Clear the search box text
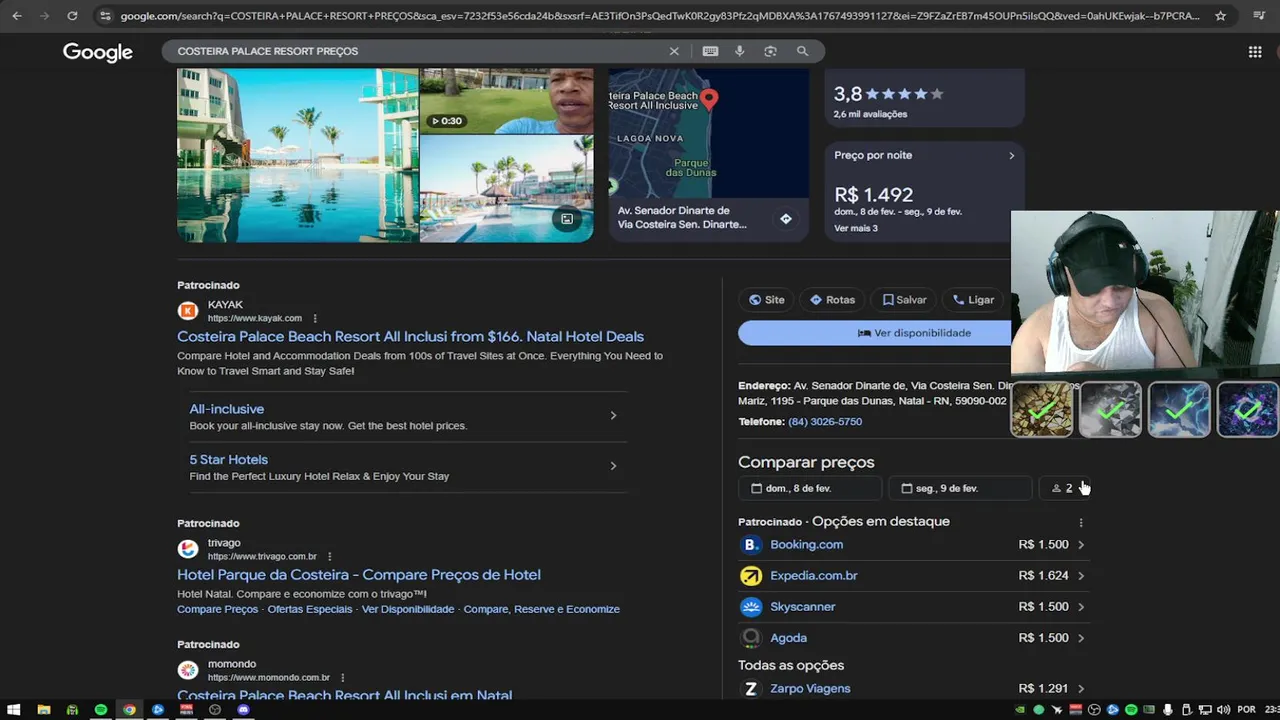This screenshot has height=720, width=1280. (x=674, y=51)
